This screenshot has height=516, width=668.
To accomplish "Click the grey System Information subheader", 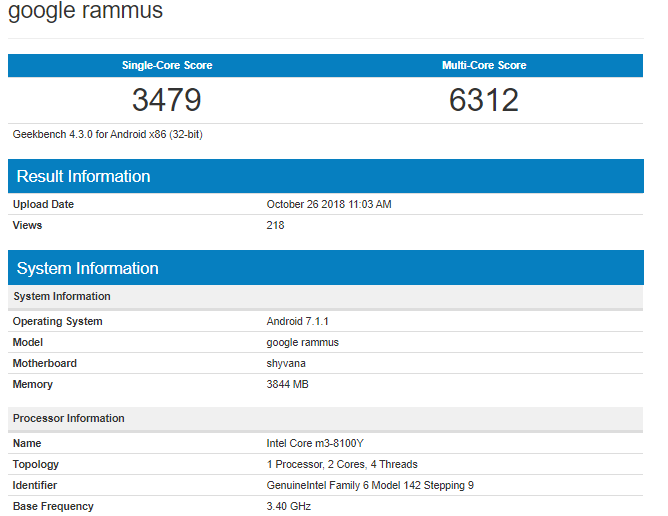I will tap(325, 297).
